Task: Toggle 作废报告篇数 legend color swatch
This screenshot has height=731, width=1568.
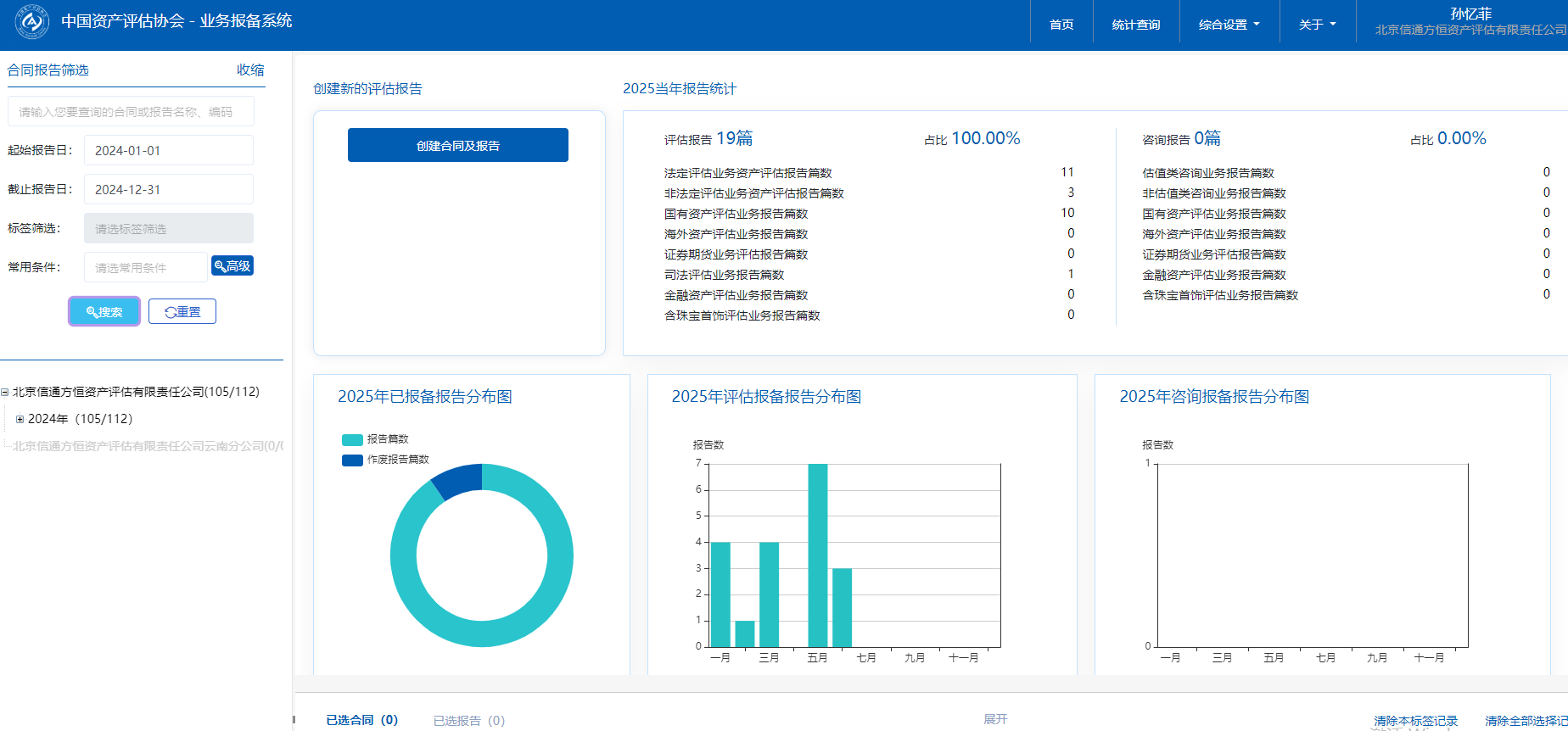Action: [x=352, y=460]
